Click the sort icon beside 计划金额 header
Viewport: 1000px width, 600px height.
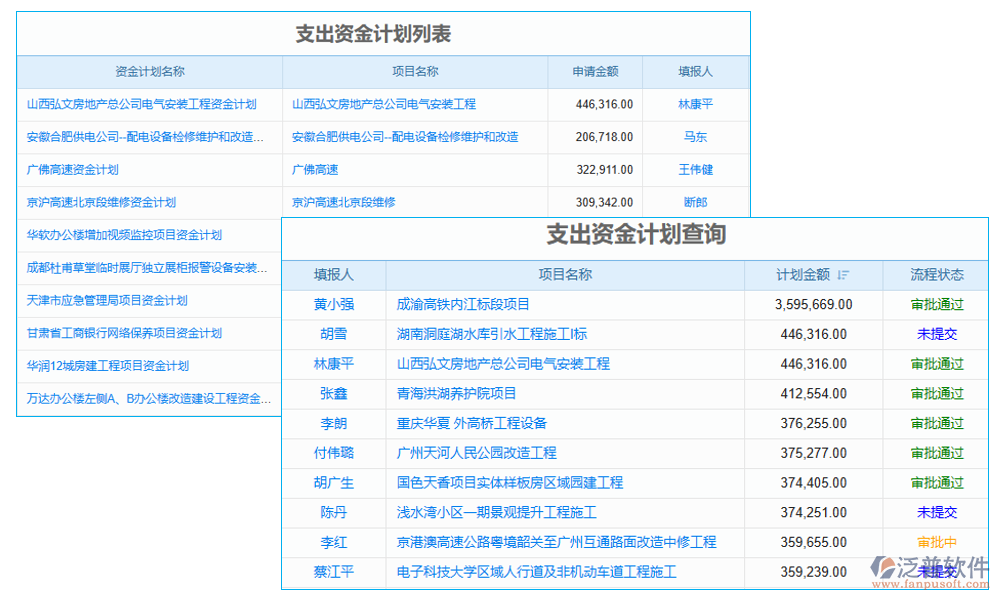pyautogui.click(x=843, y=275)
